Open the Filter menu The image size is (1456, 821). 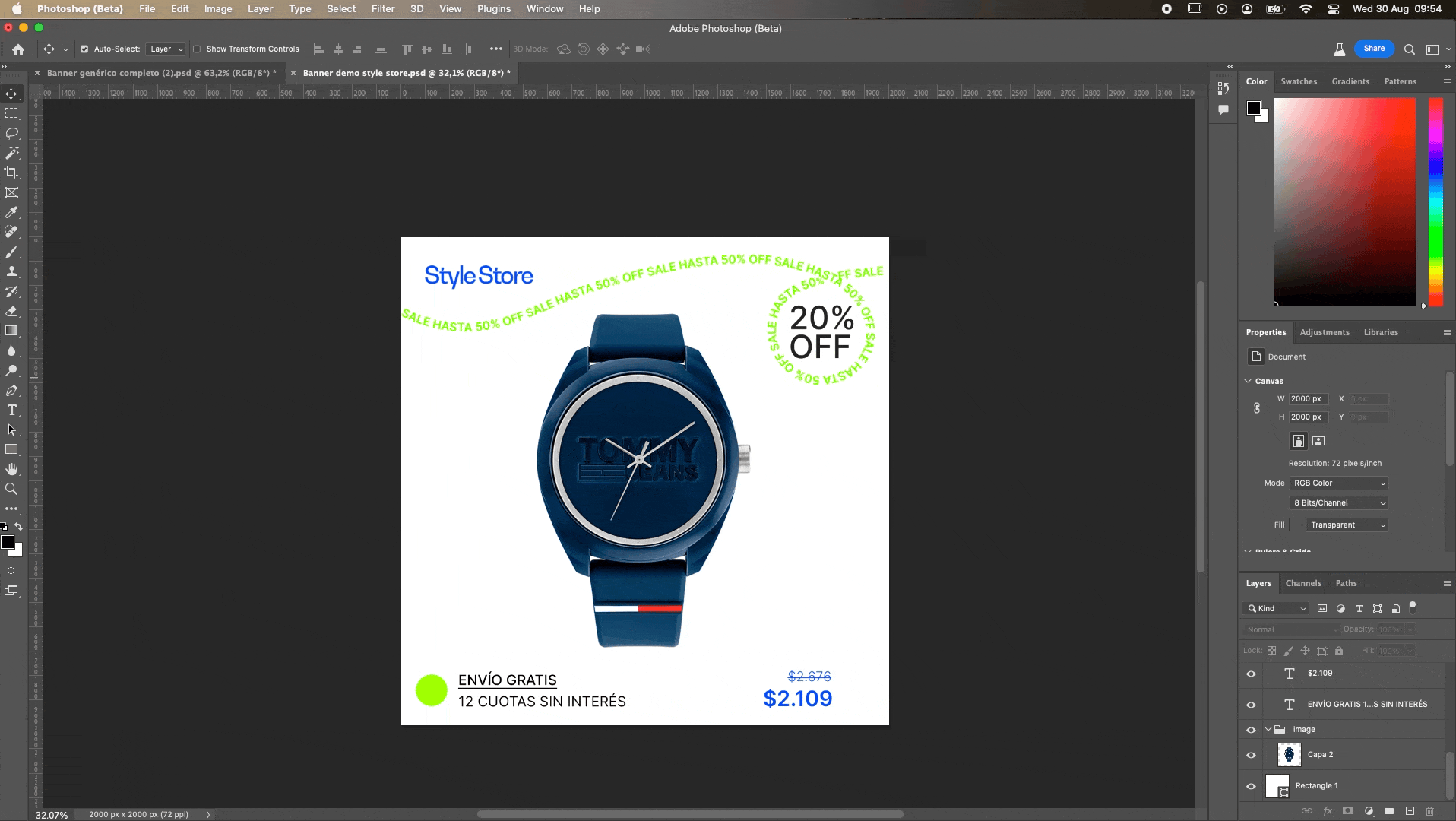(x=383, y=8)
